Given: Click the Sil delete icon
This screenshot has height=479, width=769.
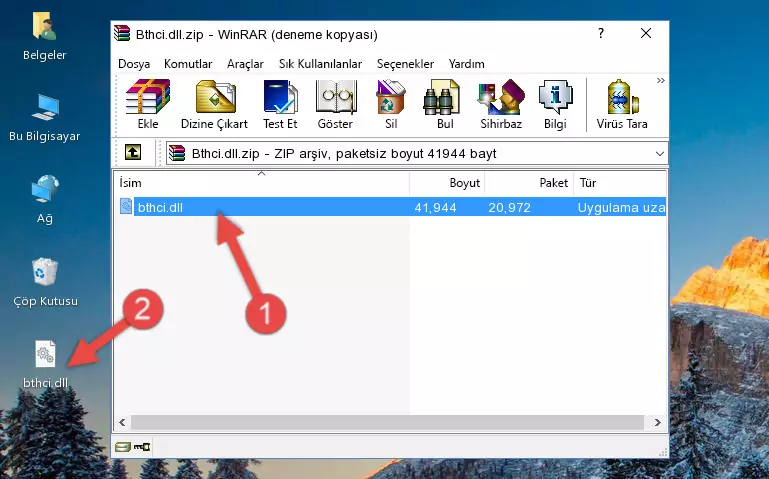Looking at the screenshot, I should coord(391,104).
